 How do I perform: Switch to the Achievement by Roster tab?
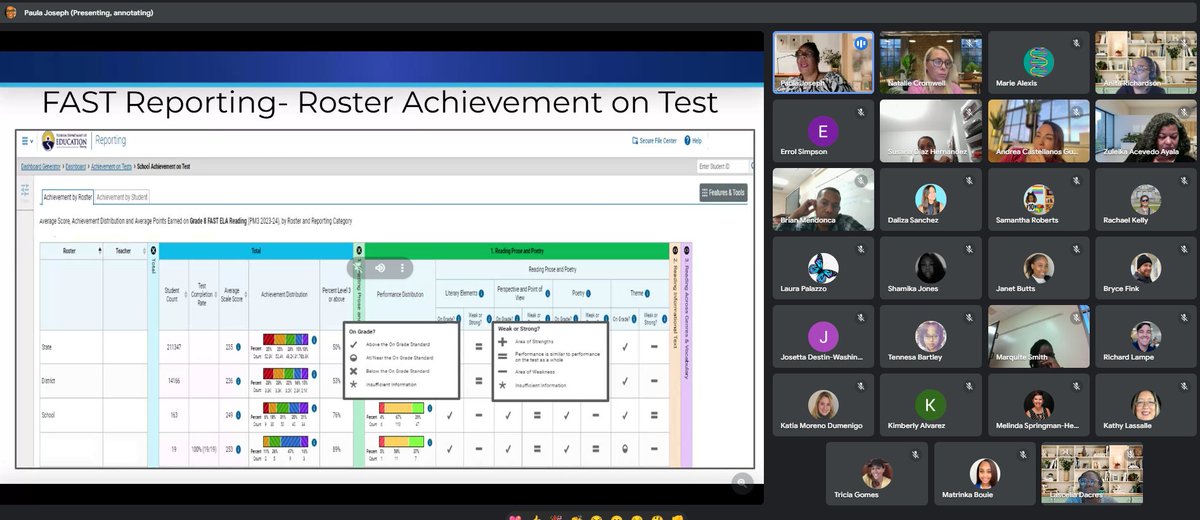68,198
